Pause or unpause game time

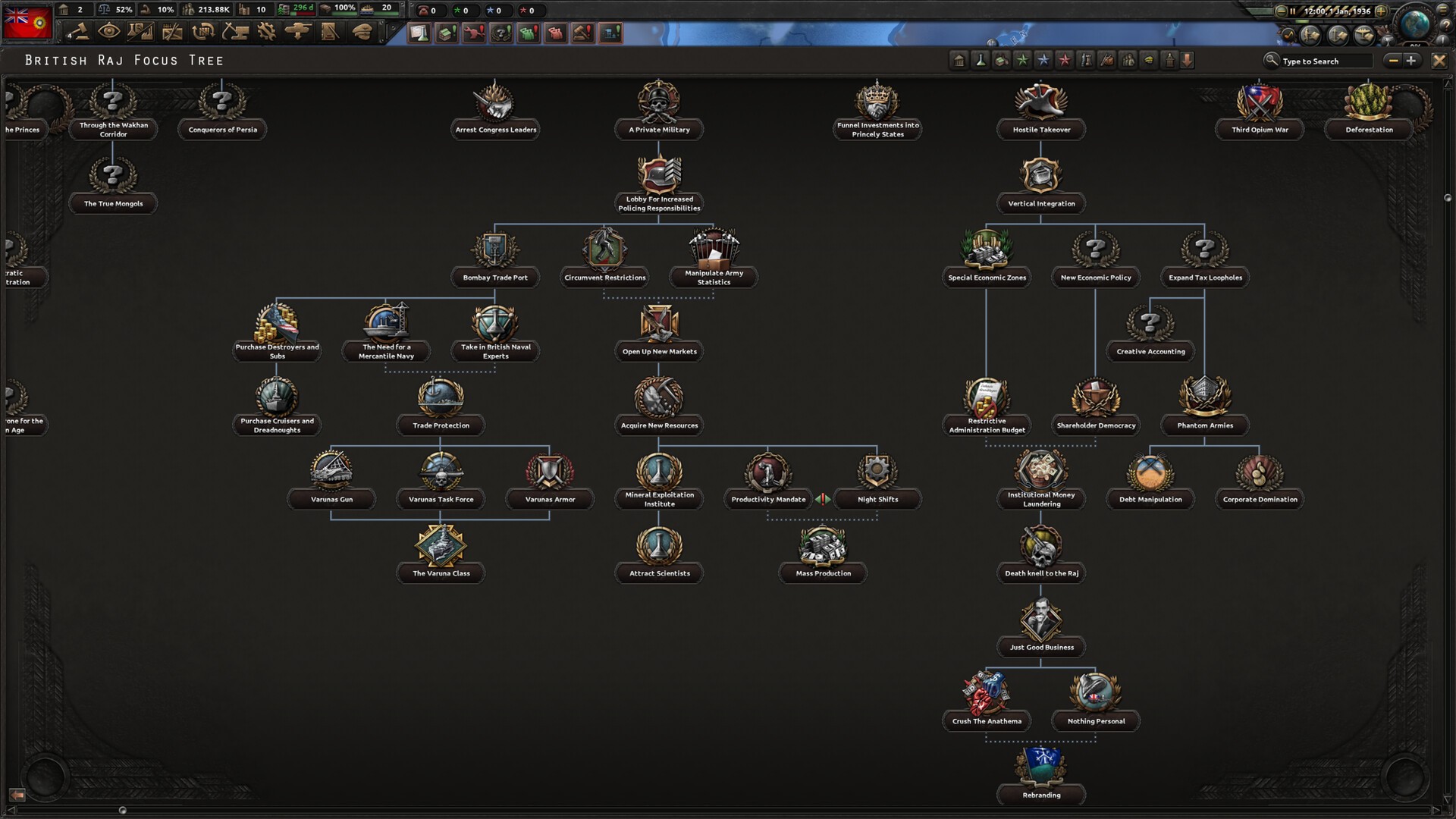pos(1292,11)
